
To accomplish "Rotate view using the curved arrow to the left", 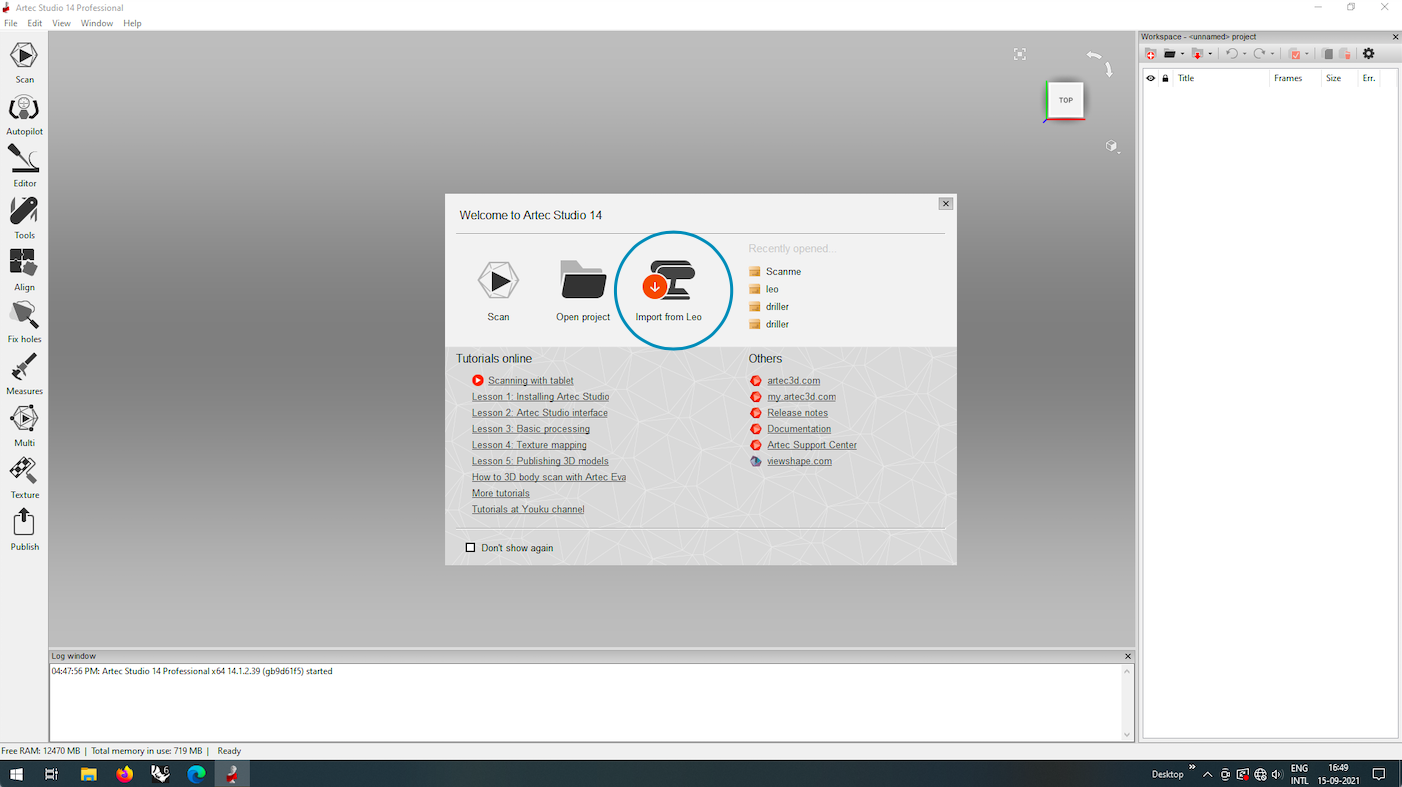I will coord(1094,56).
